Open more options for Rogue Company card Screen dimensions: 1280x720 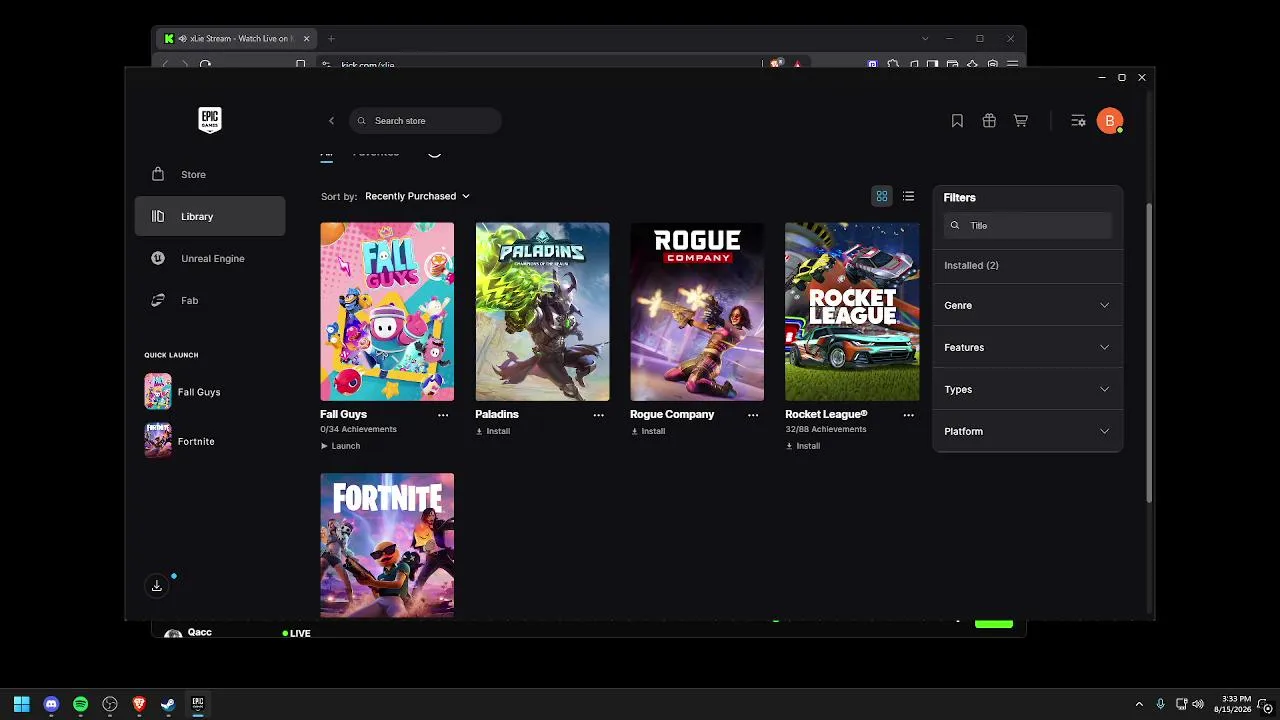tap(753, 415)
